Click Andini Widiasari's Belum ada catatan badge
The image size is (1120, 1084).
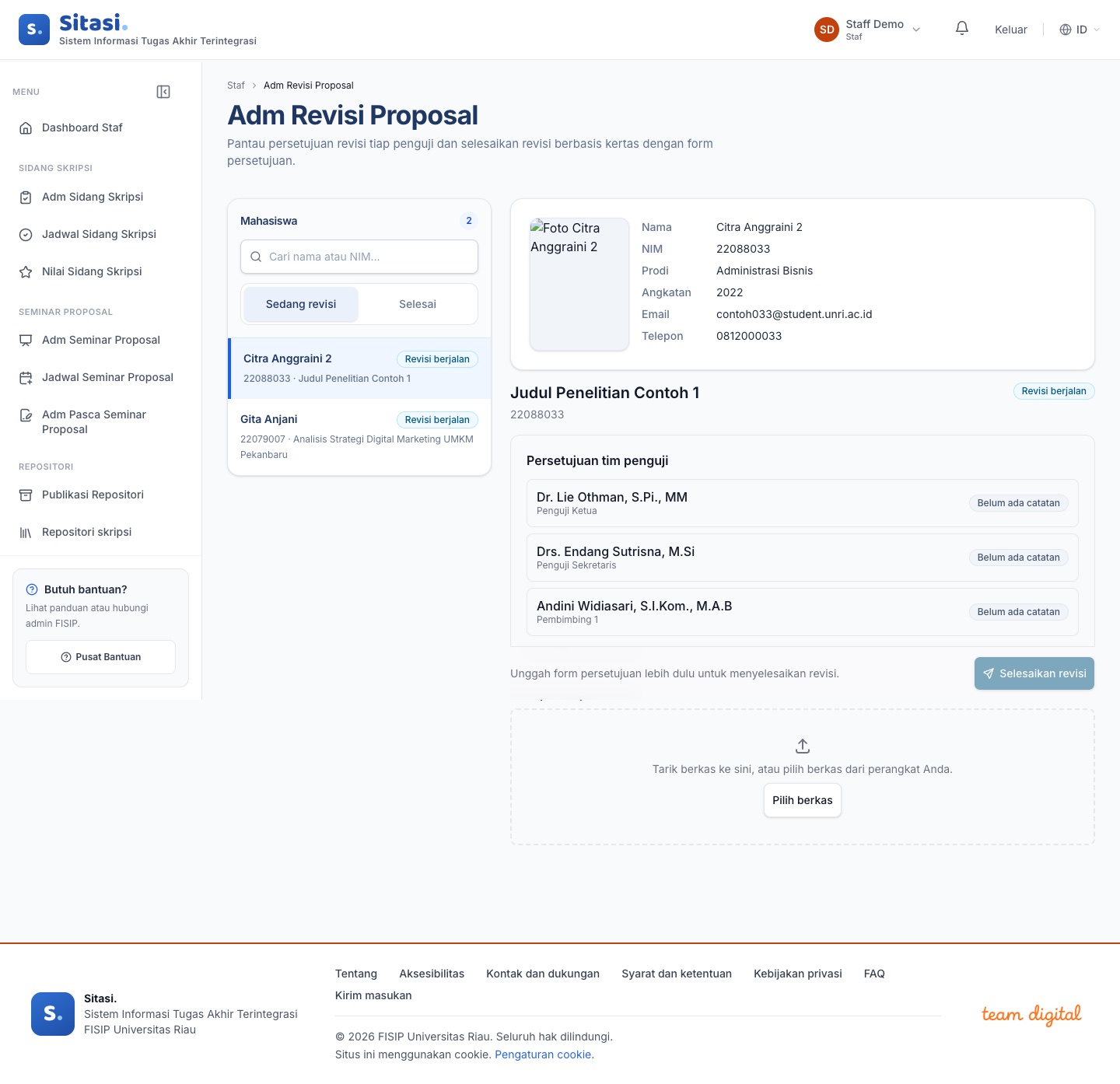(x=1019, y=612)
